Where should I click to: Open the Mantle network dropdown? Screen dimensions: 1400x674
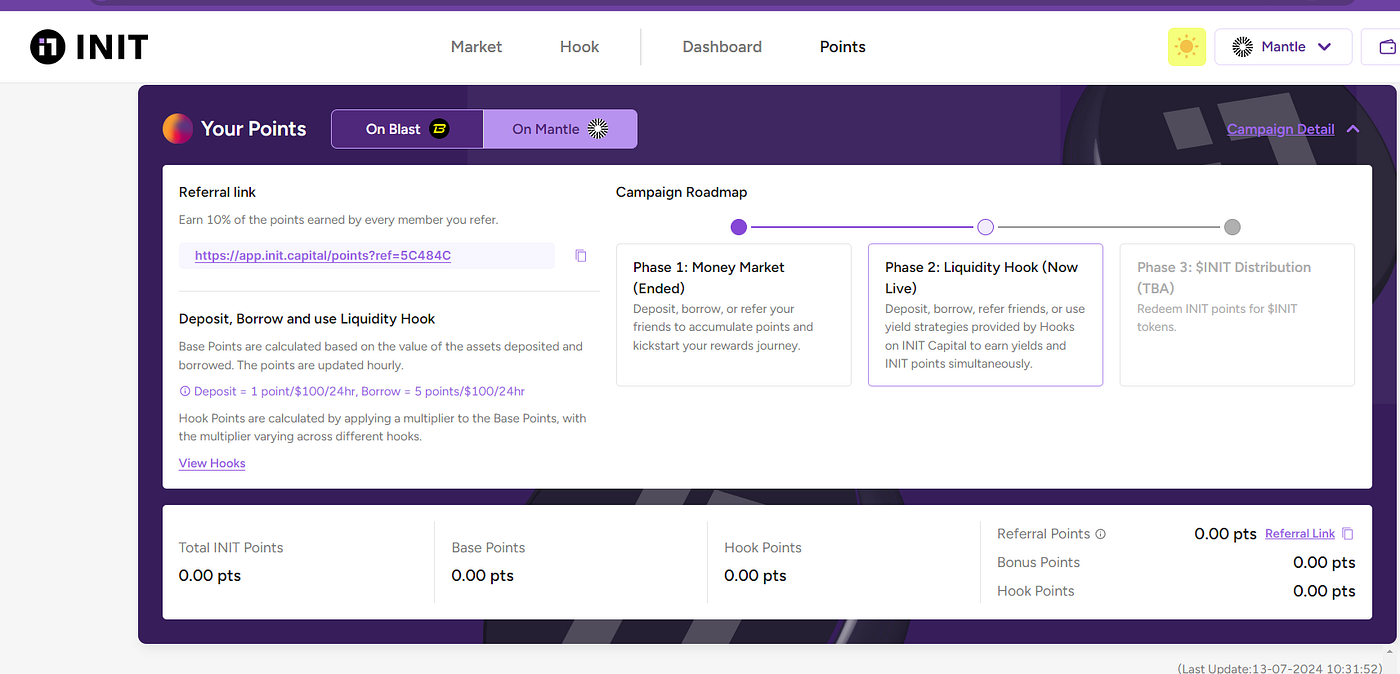[x=1283, y=47]
